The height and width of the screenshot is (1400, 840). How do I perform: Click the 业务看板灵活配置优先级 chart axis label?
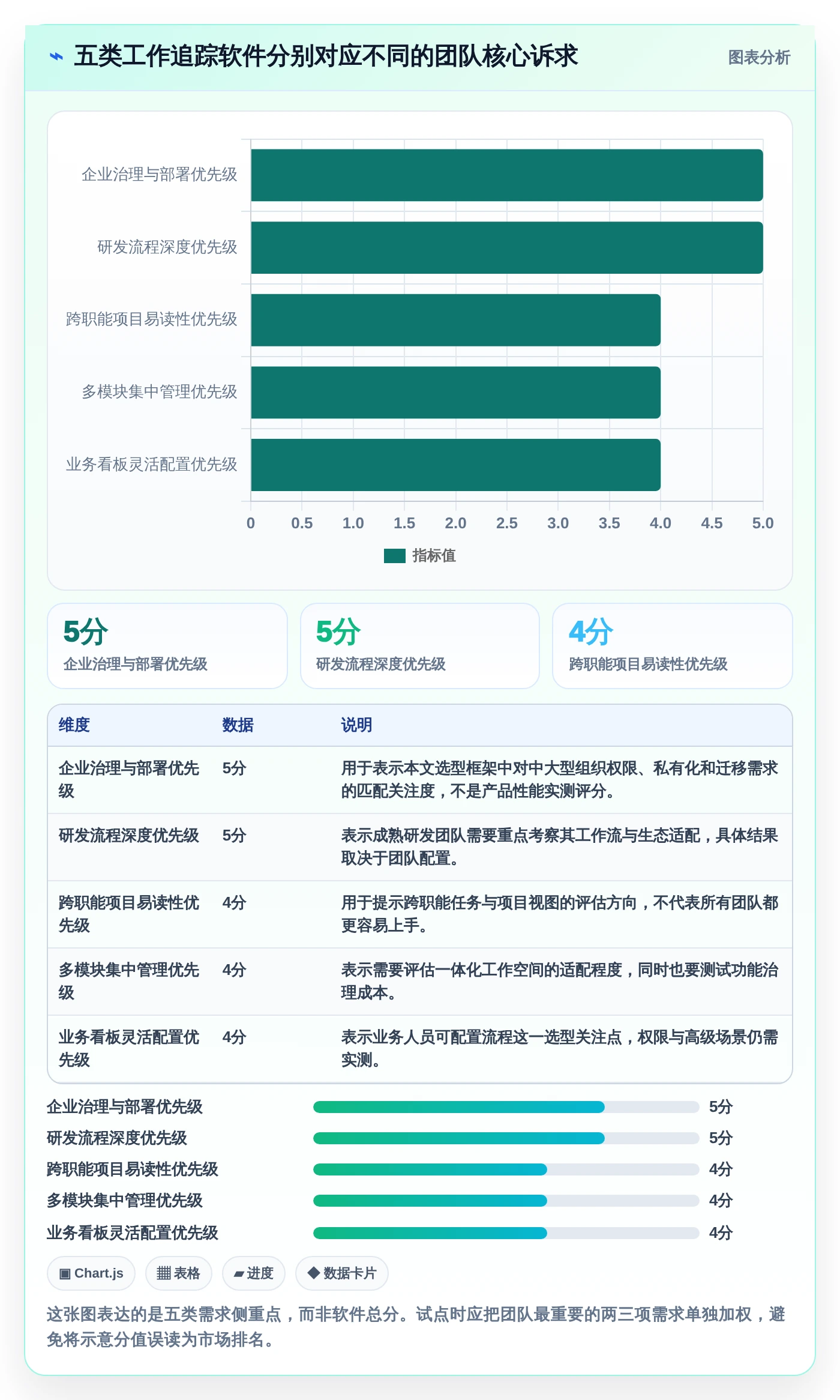click(152, 465)
